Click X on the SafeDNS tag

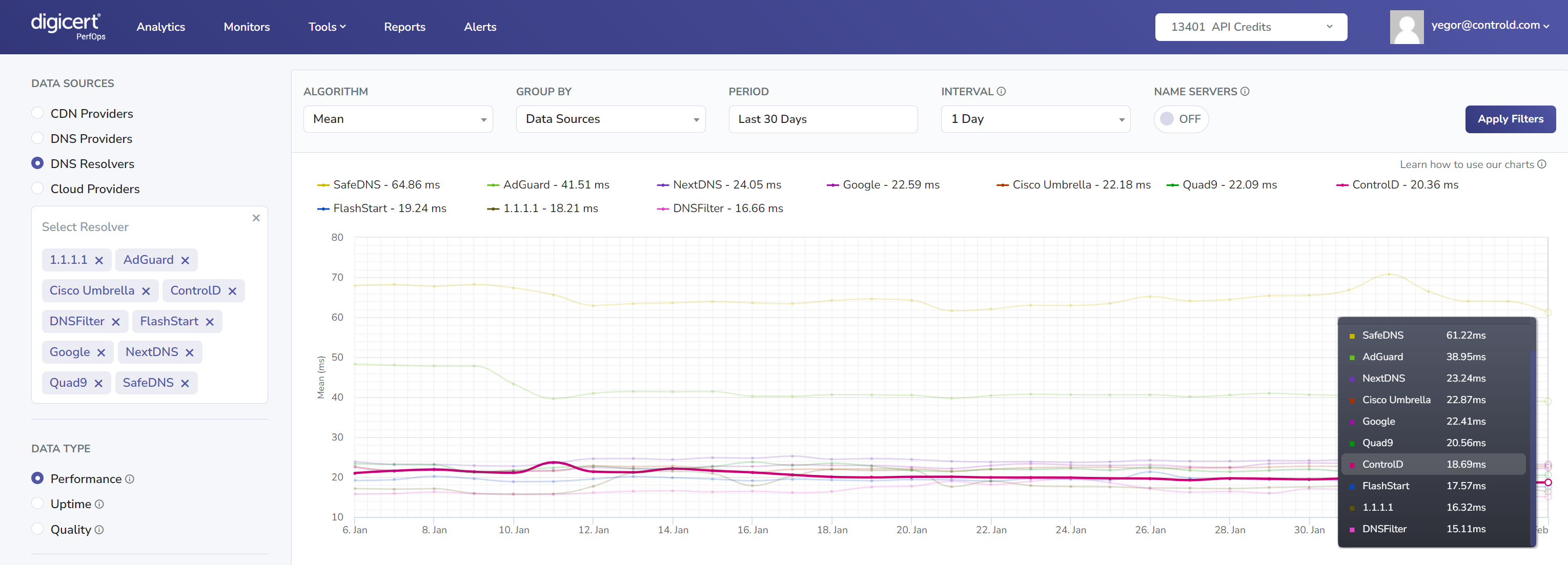coord(185,383)
